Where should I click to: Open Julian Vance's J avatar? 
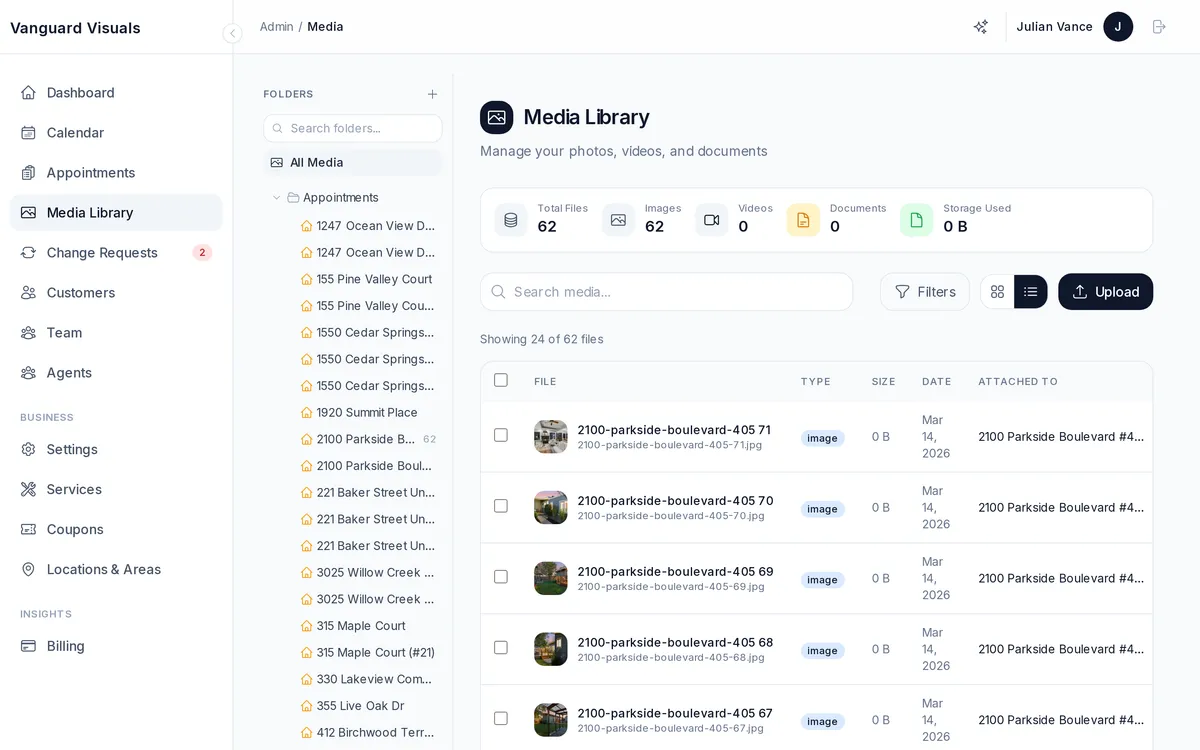click(1117, 27)
